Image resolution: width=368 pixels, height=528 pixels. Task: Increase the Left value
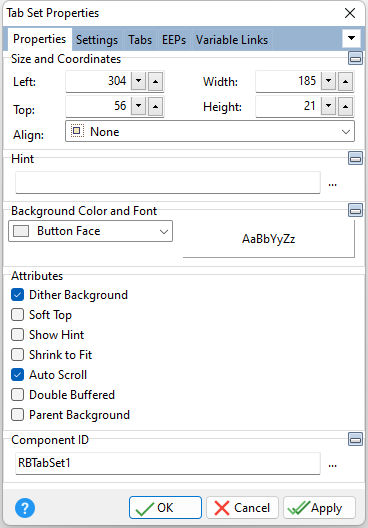tap(156, 81)
